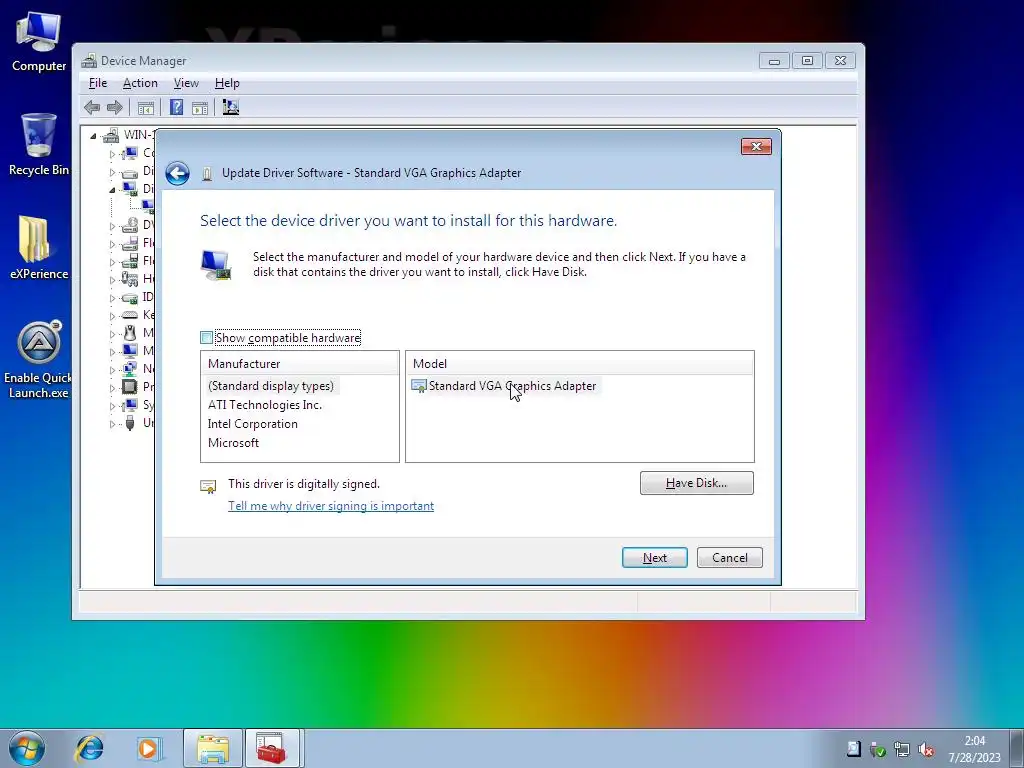Expand the mouse devices tree node arrow
This screenshot has width=1024, height=768.
112,334
